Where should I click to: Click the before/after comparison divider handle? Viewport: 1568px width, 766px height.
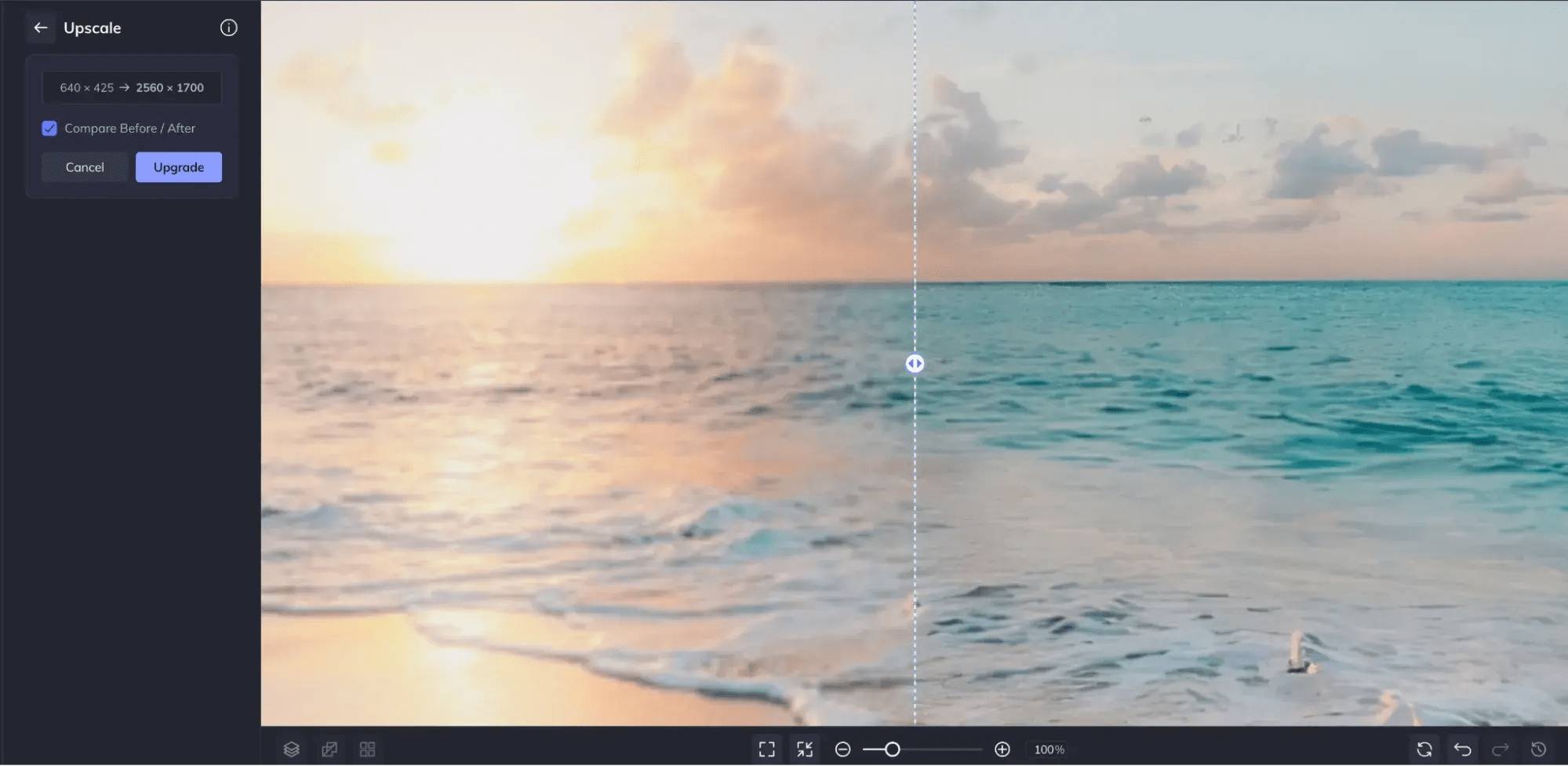915,363
